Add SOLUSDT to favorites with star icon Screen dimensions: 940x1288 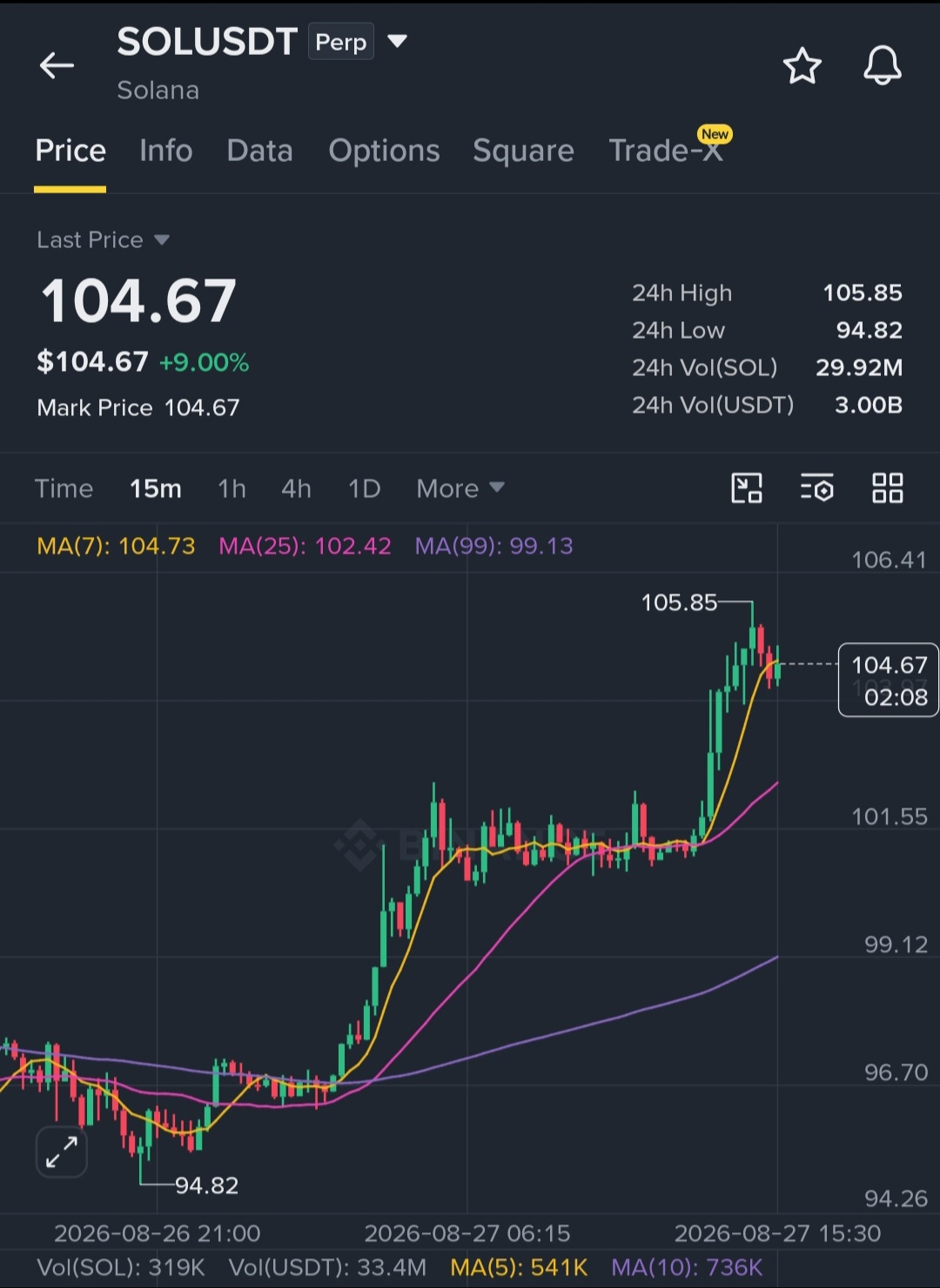coord(802,66)
